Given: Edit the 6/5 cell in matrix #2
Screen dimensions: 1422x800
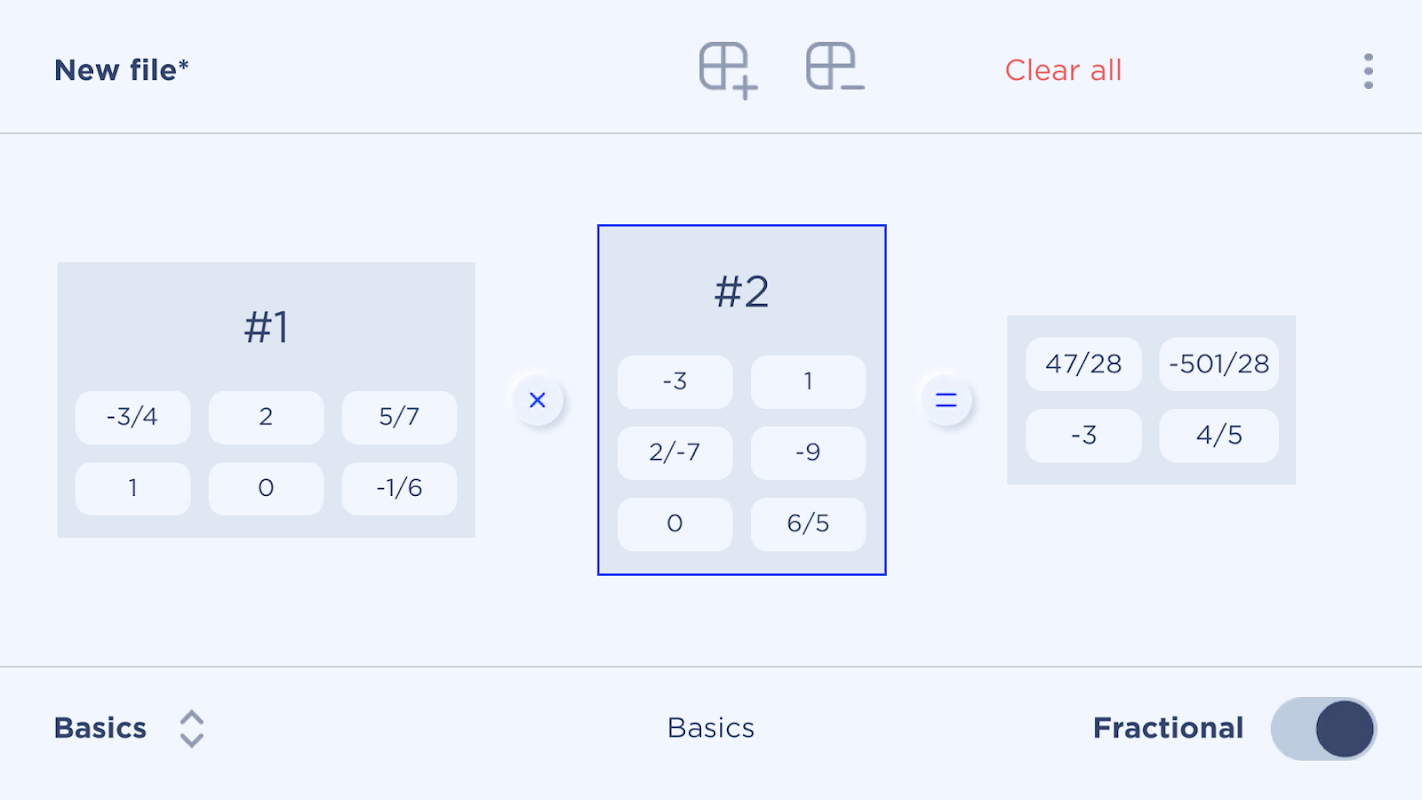Looking at the screenshot, I should pyautogui.click(x=808, y=523).
